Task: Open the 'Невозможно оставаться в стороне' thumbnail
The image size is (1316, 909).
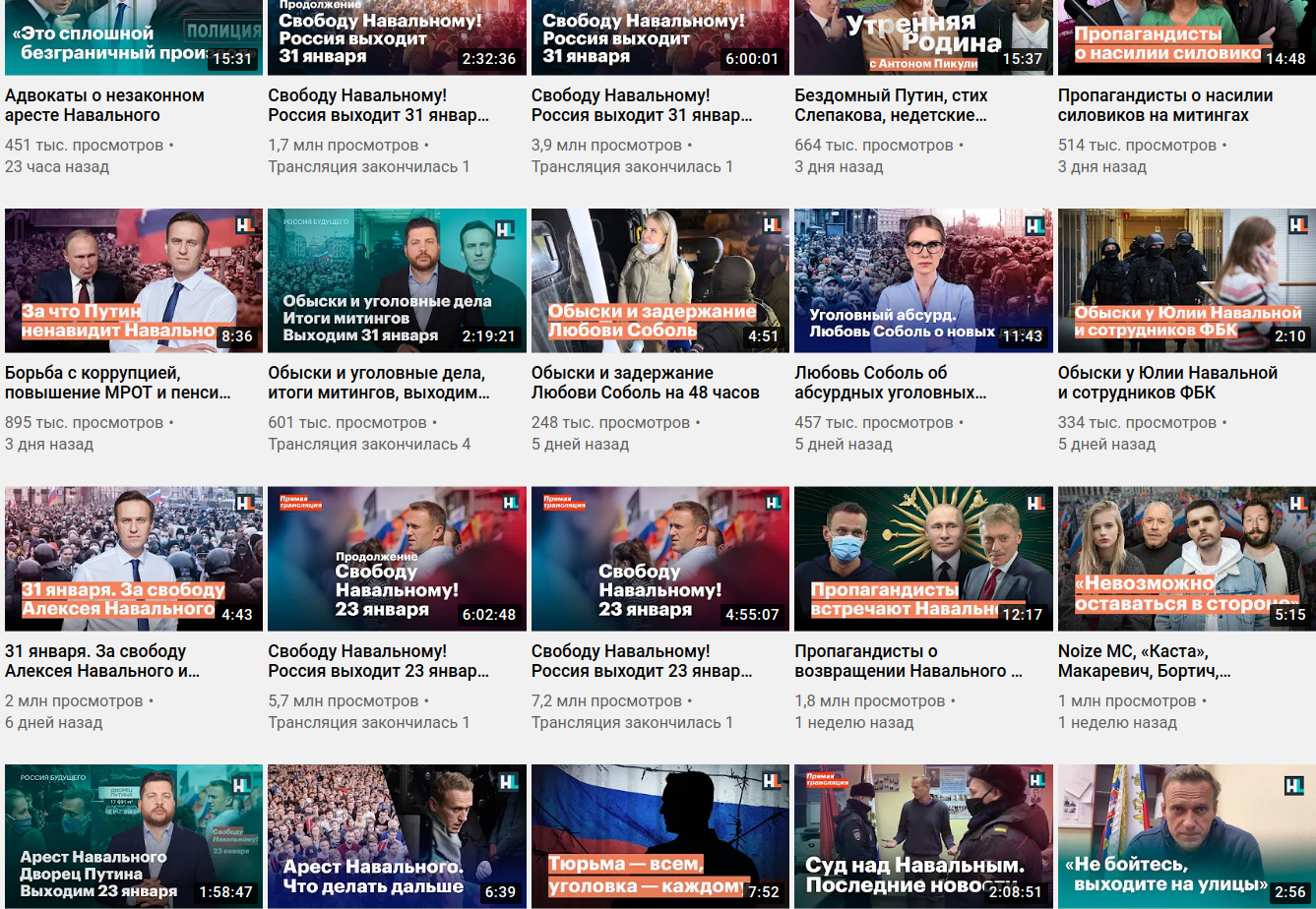Action: point(1187,559)
